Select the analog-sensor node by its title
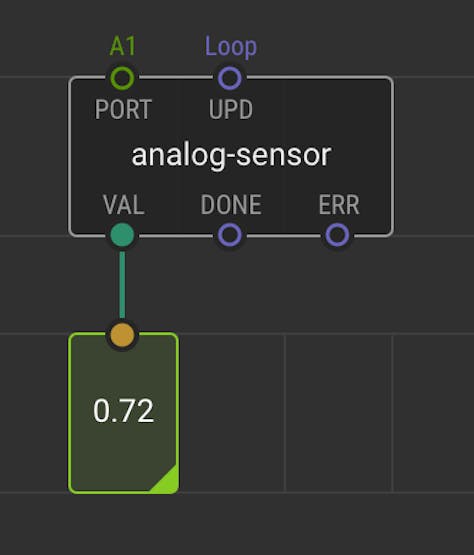The height and width of the screenshot is (555, 474). [x=231, y=156]
